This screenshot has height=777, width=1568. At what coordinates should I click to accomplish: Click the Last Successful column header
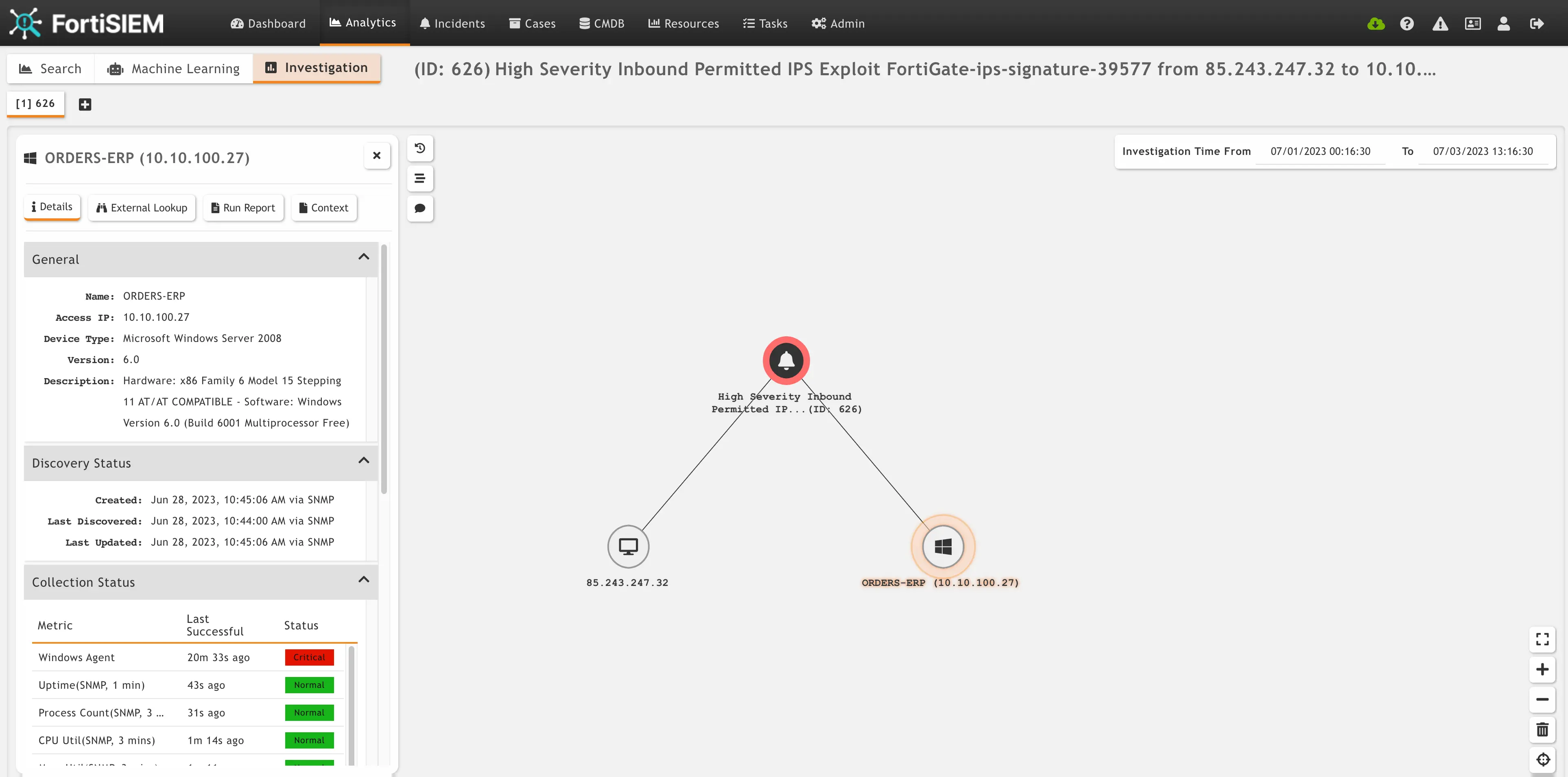coord(215,625)
